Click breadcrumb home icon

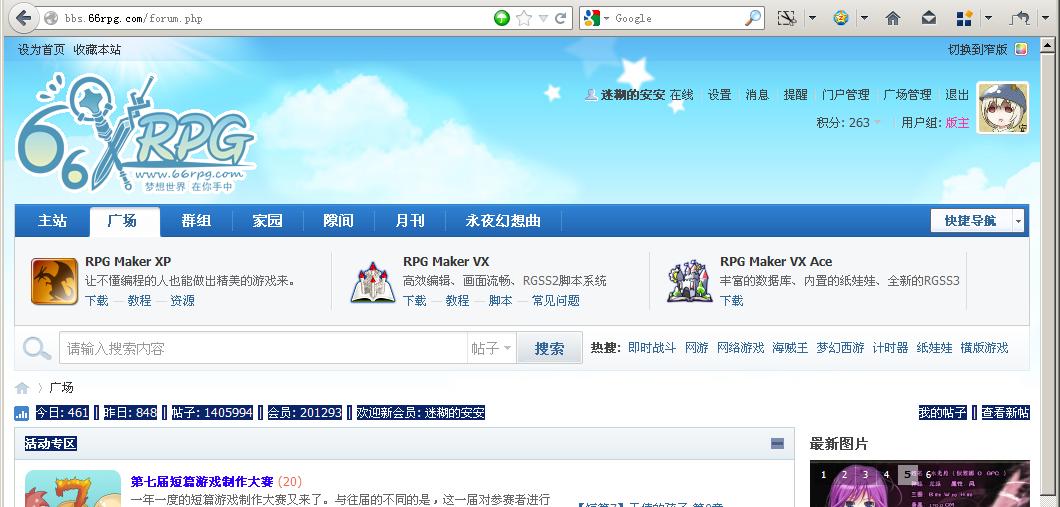coord(22,388)
